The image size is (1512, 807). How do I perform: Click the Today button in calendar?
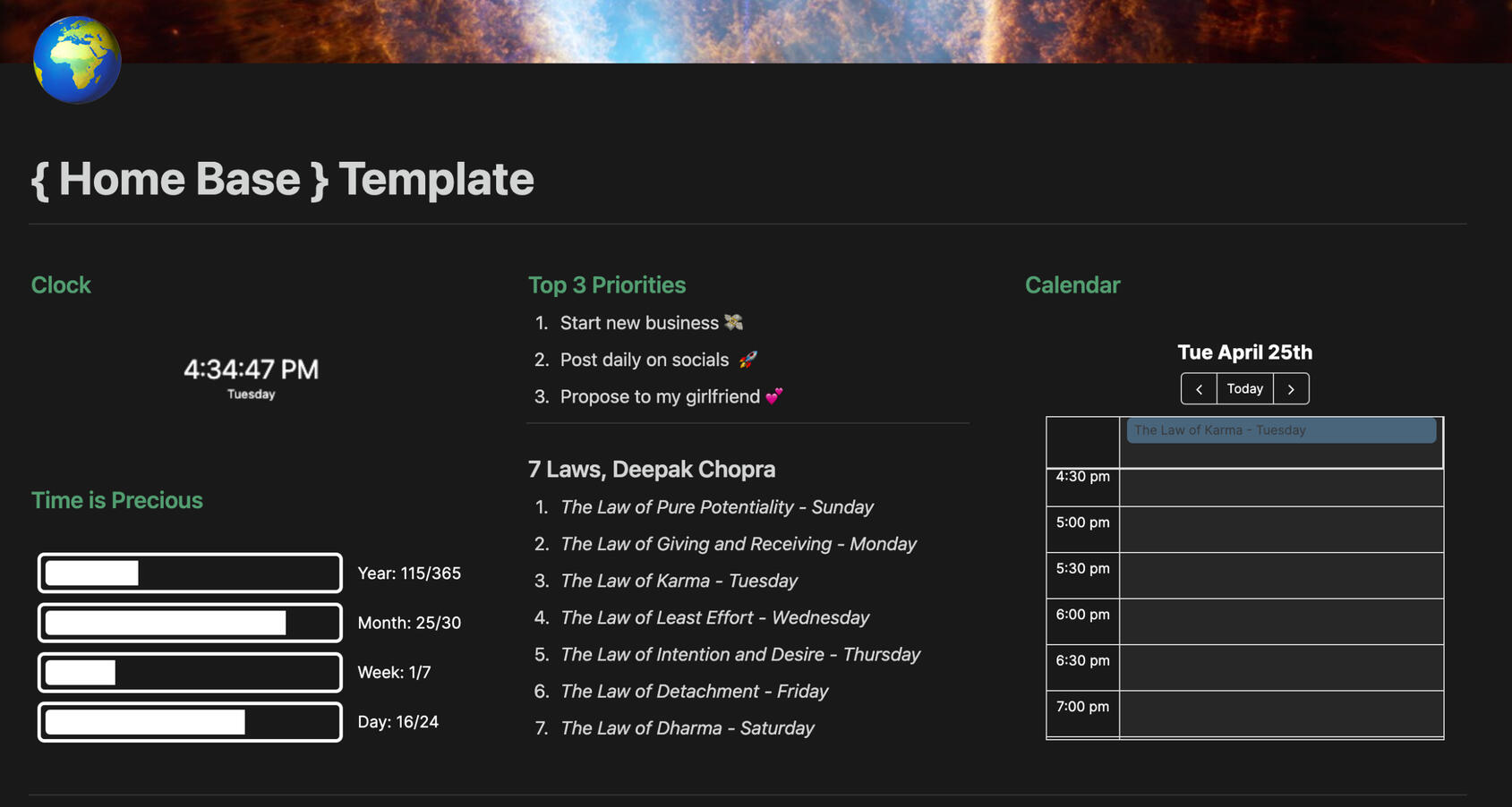click(1244, 389)
